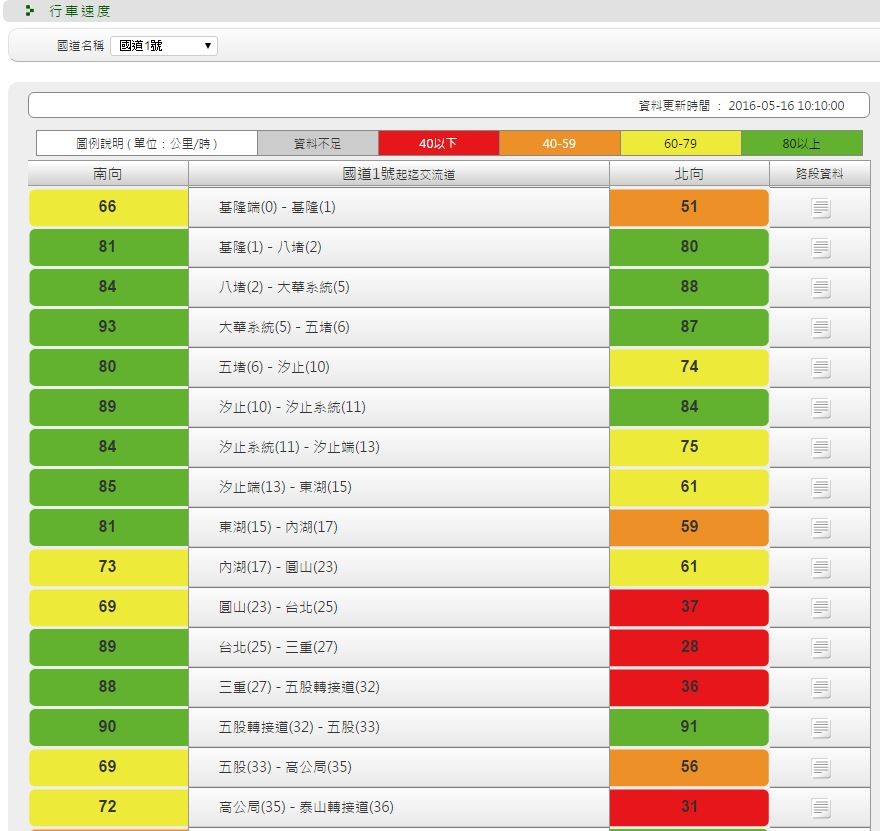
Task: Open section data icon for 高公局(35) - 泰山轉接道(36)
Action: (820, 808)
